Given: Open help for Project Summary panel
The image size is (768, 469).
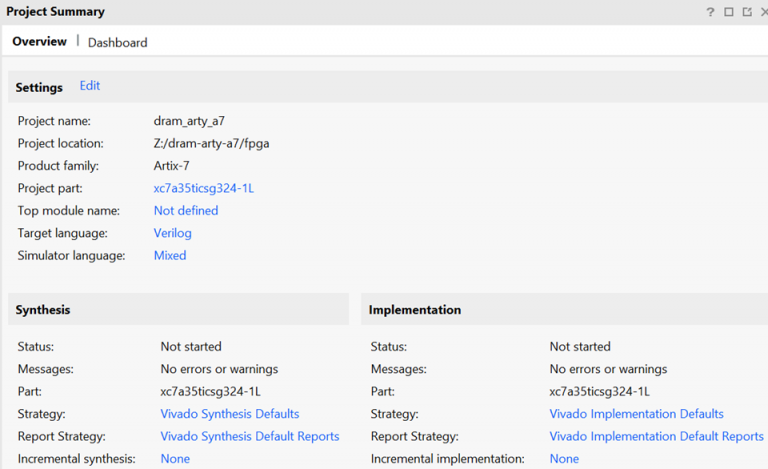Looking at the screenshot, I should click(x=711, y=12).
